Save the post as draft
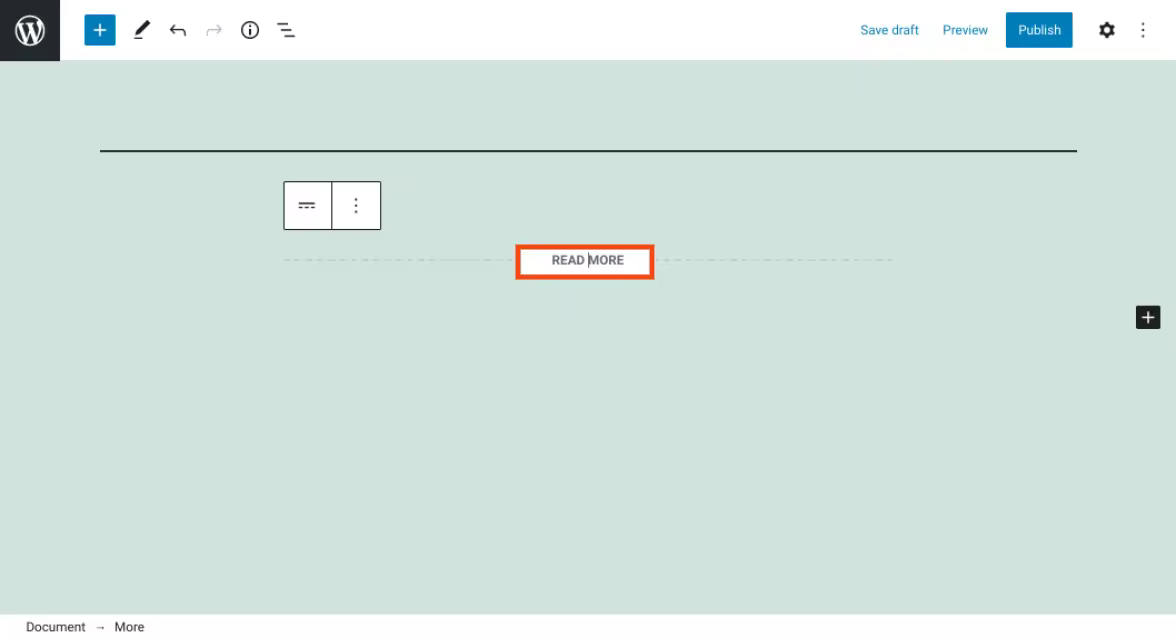1176x638 pixels. (889, 30)
